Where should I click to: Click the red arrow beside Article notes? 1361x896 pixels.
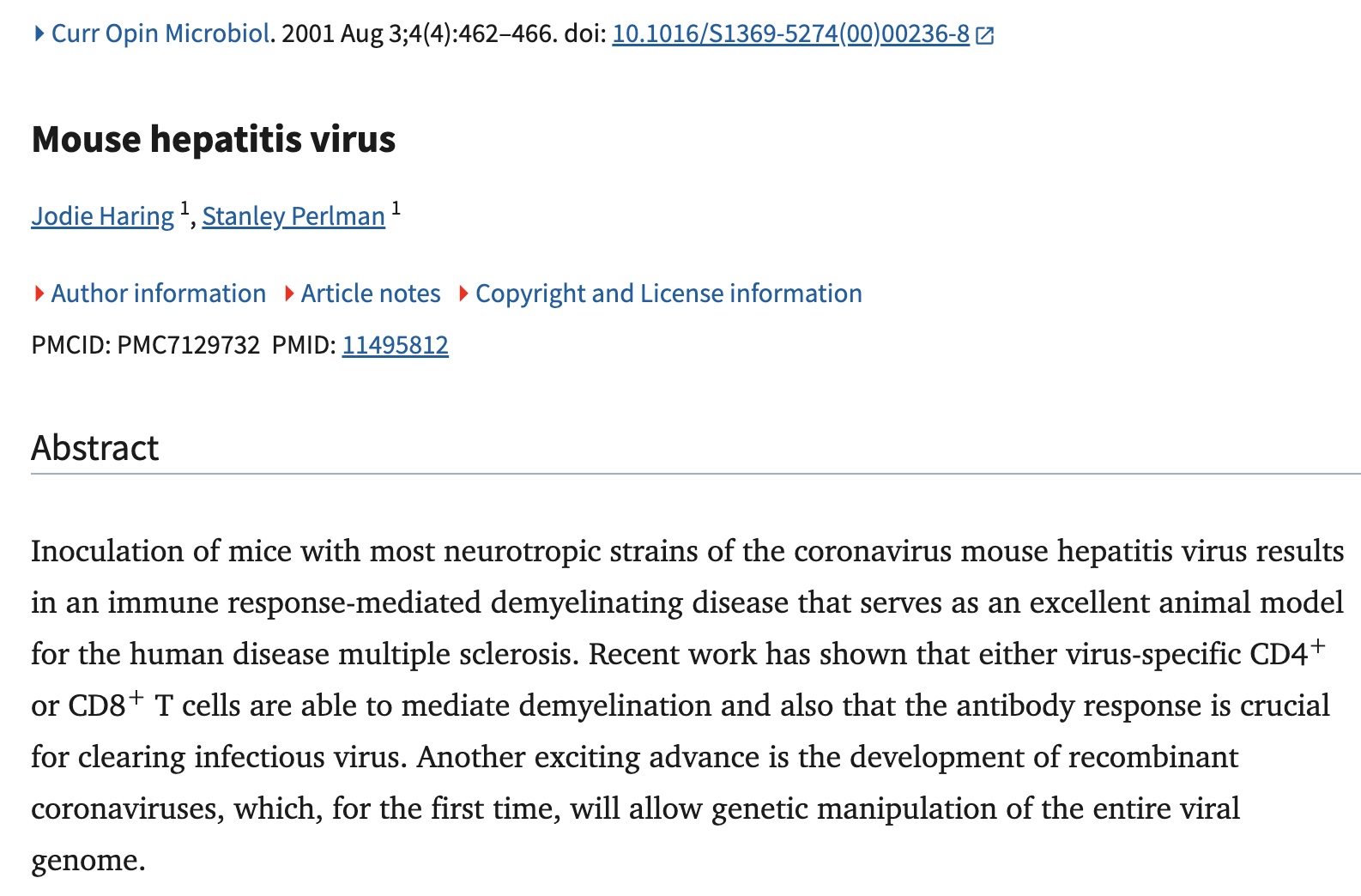(289, 294)
